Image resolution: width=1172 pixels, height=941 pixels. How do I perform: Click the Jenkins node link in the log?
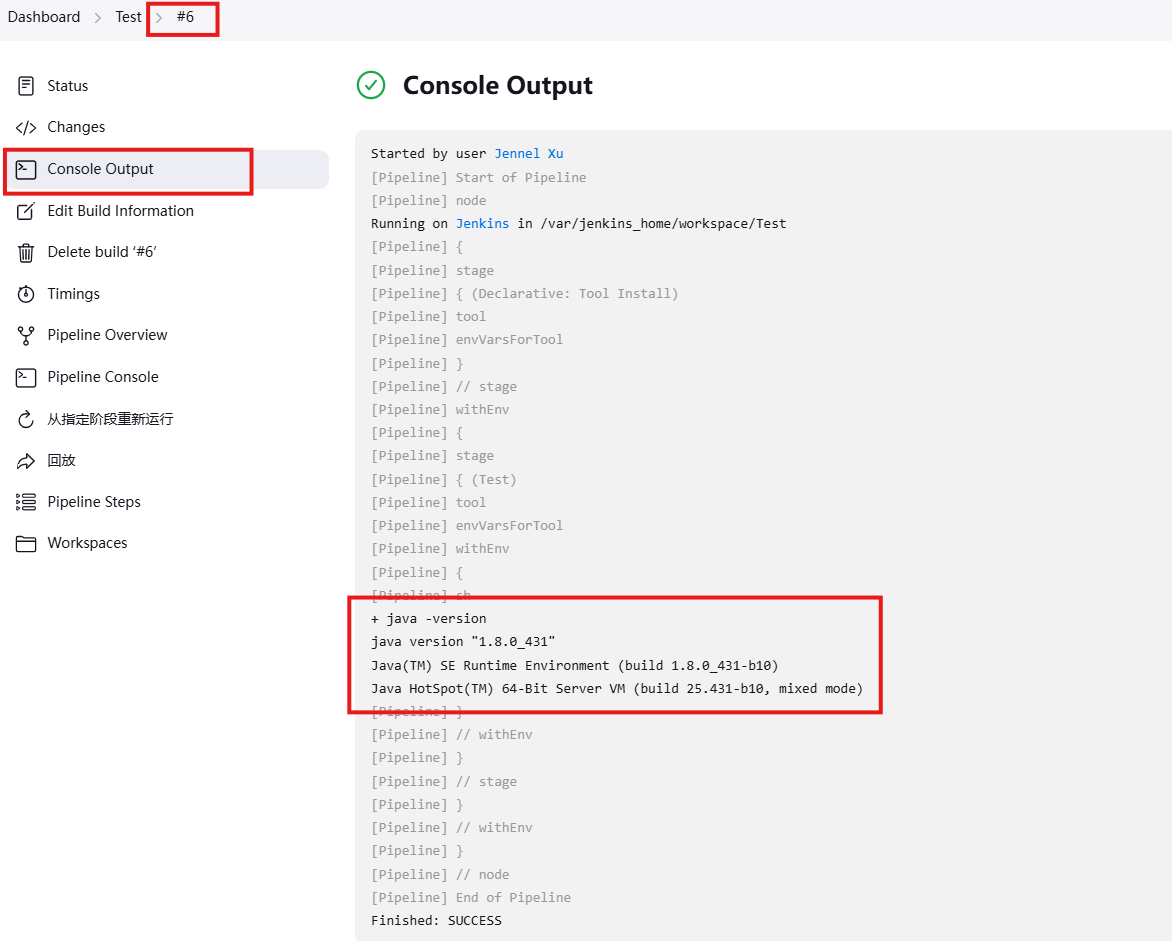coord(482,223)
